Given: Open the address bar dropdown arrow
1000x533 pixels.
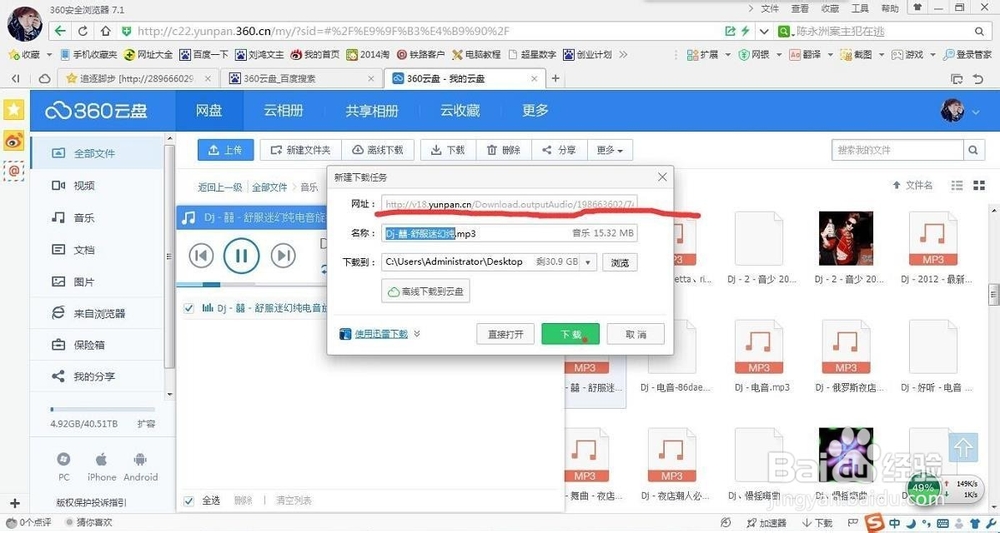Looking at the screenshot, I should 764,31.
